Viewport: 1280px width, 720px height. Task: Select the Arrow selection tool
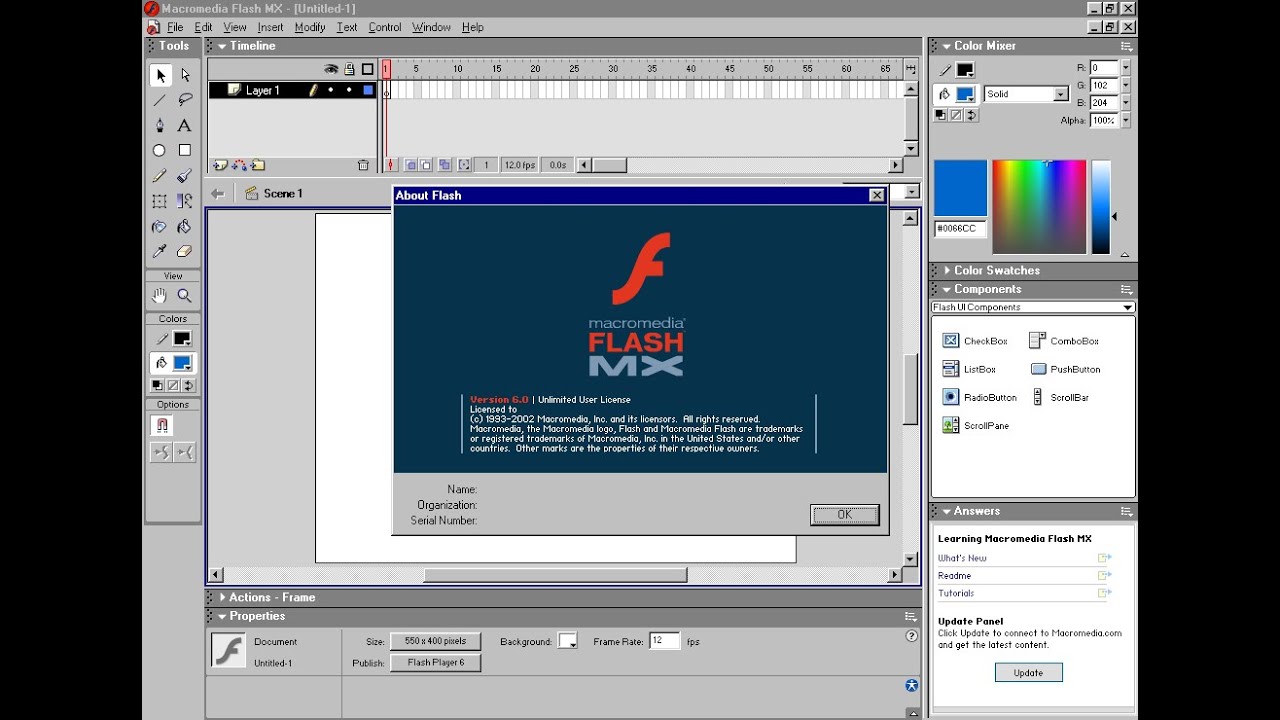[x=160, y=75]
